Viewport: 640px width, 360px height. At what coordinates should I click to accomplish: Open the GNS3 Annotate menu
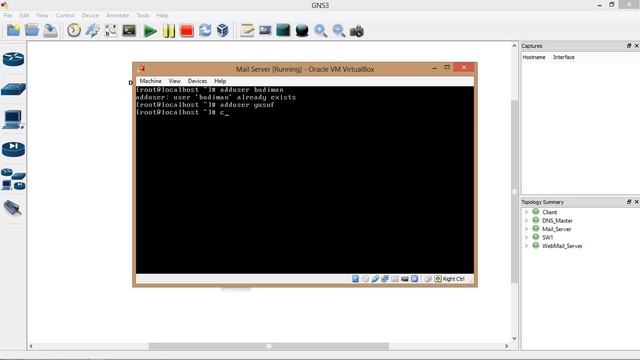coord(118,15)
